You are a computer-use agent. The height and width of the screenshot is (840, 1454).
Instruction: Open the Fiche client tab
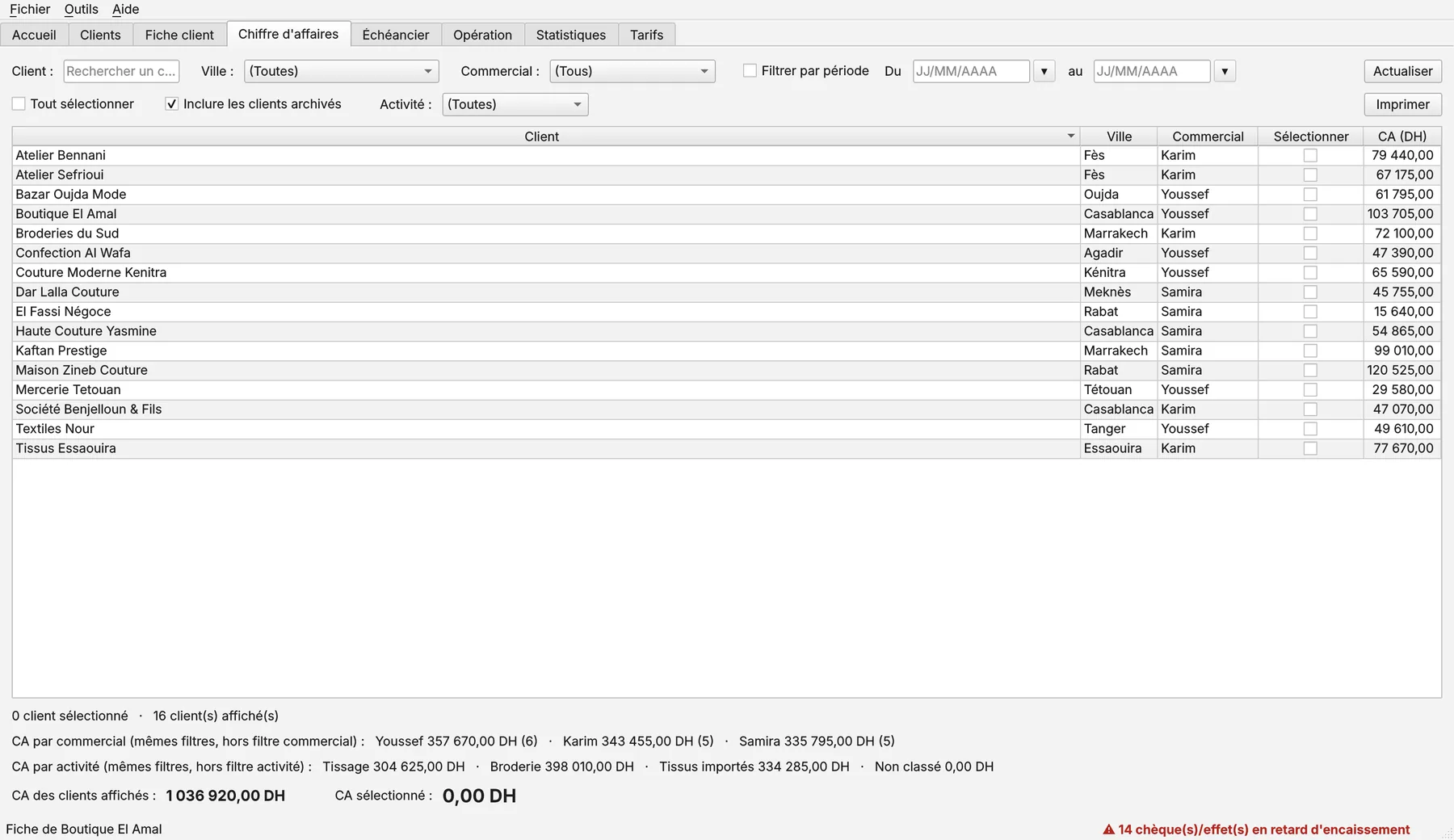179,35
